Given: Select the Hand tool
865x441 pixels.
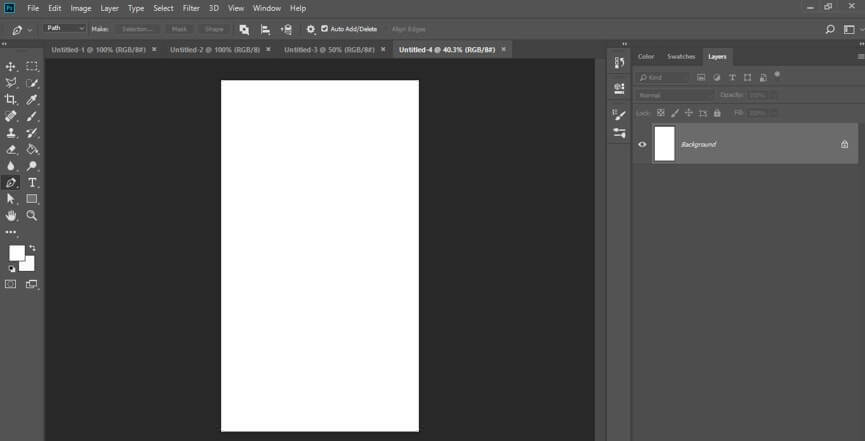Looking at the screenshot, I should pyautogui.click(x=10, y=216).
